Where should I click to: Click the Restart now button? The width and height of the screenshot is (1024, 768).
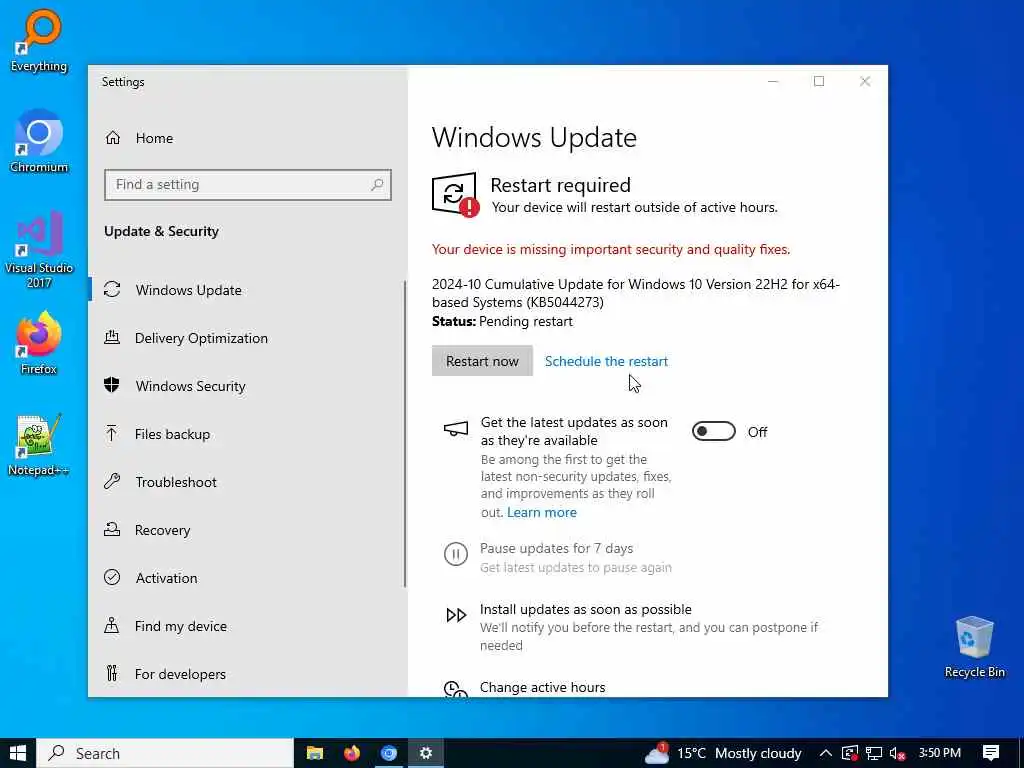[482, 360]
